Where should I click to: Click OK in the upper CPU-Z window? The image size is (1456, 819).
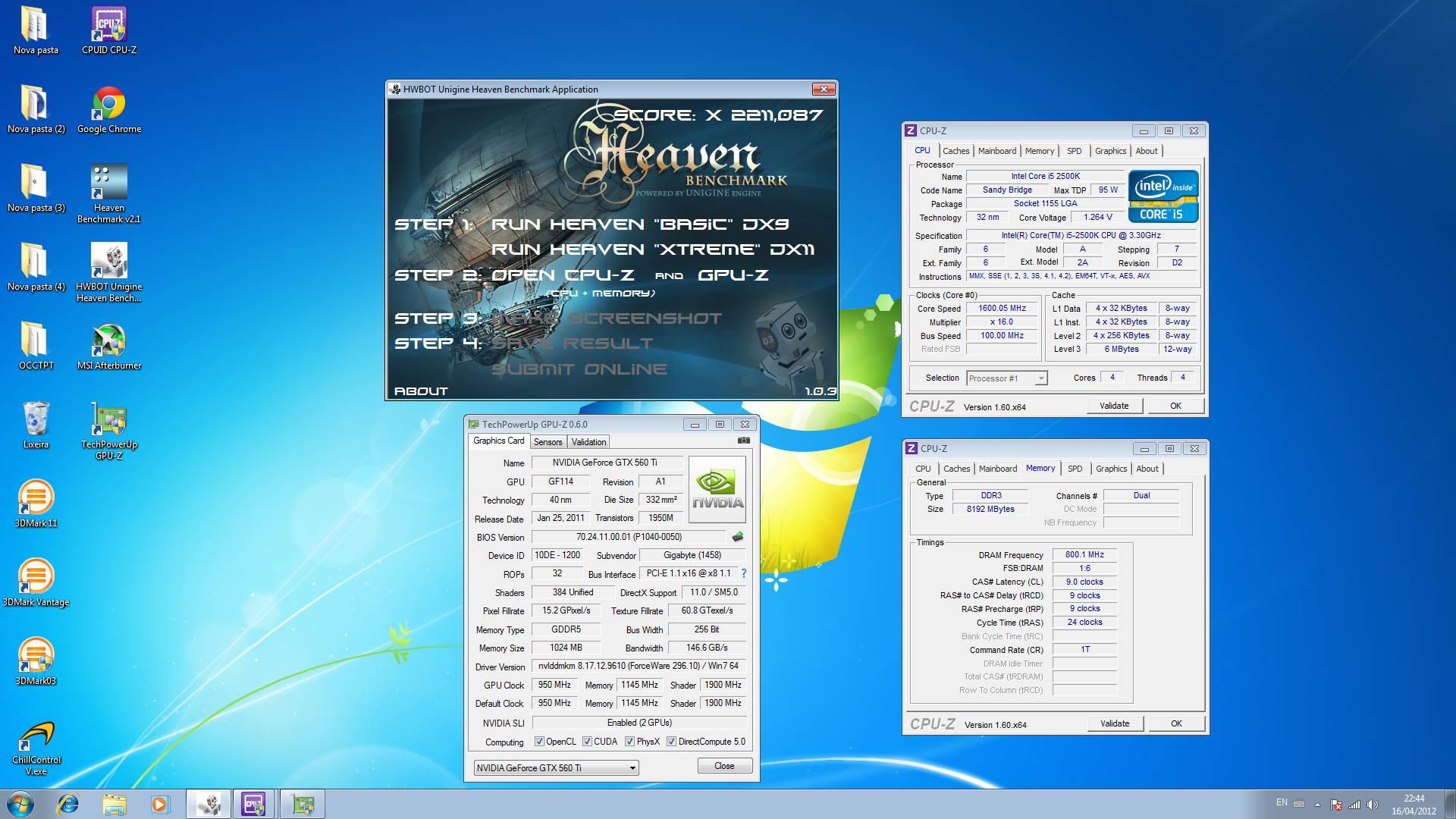1175,406
